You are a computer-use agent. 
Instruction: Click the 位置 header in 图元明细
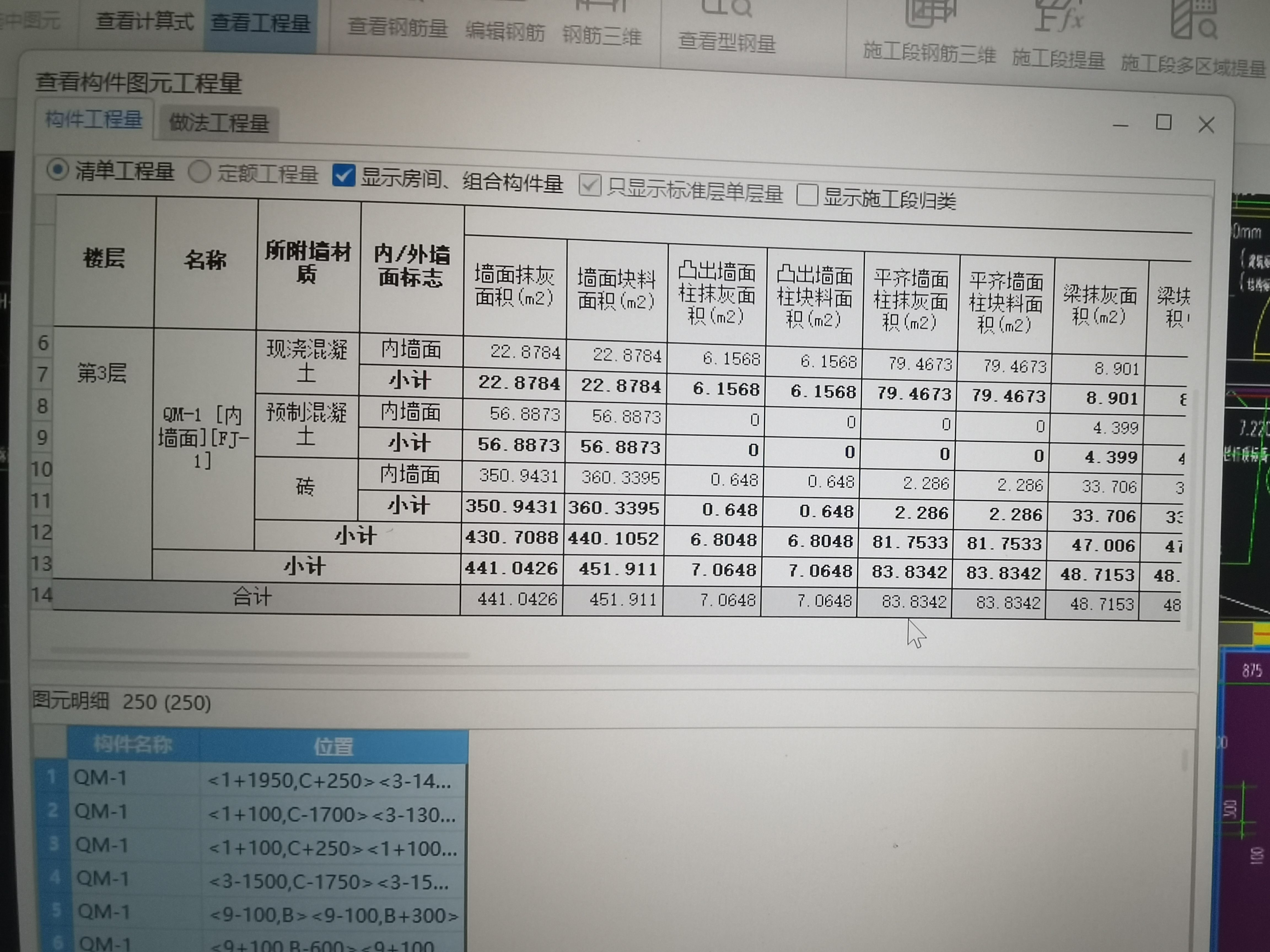333,747
